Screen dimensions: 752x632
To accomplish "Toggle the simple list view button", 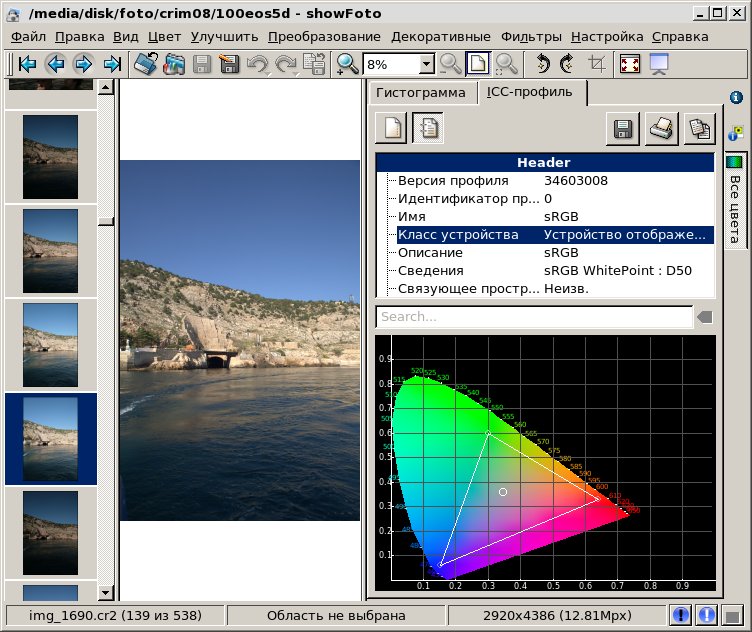I will pos(391,128).
